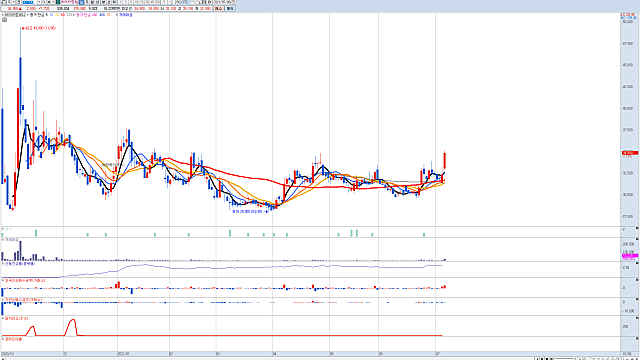
Task: Click the blue highlighted toolbar icon in the top row
Action: (x=81, y=2)
